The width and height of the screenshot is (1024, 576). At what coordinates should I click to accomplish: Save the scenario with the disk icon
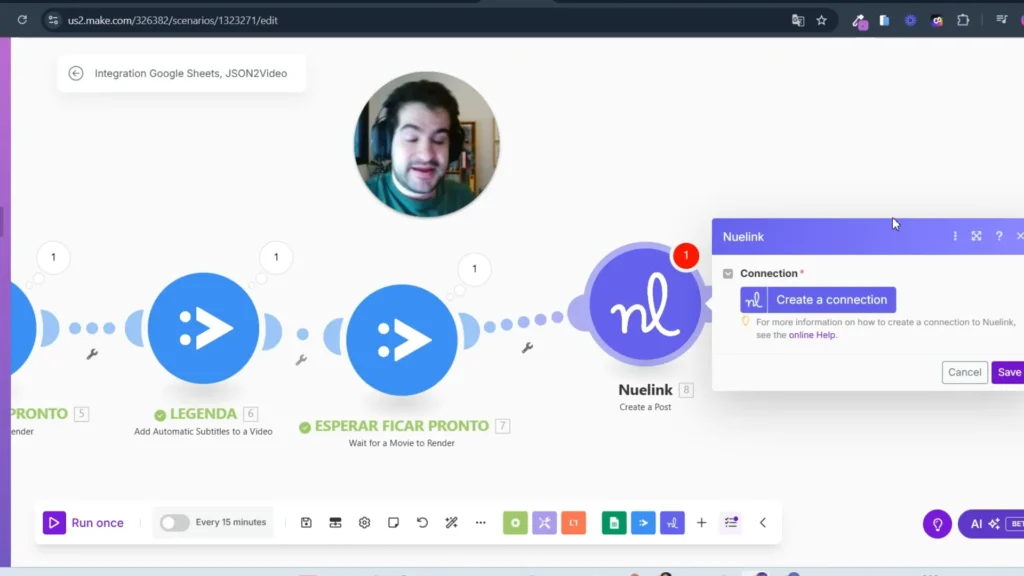[306, 522]
